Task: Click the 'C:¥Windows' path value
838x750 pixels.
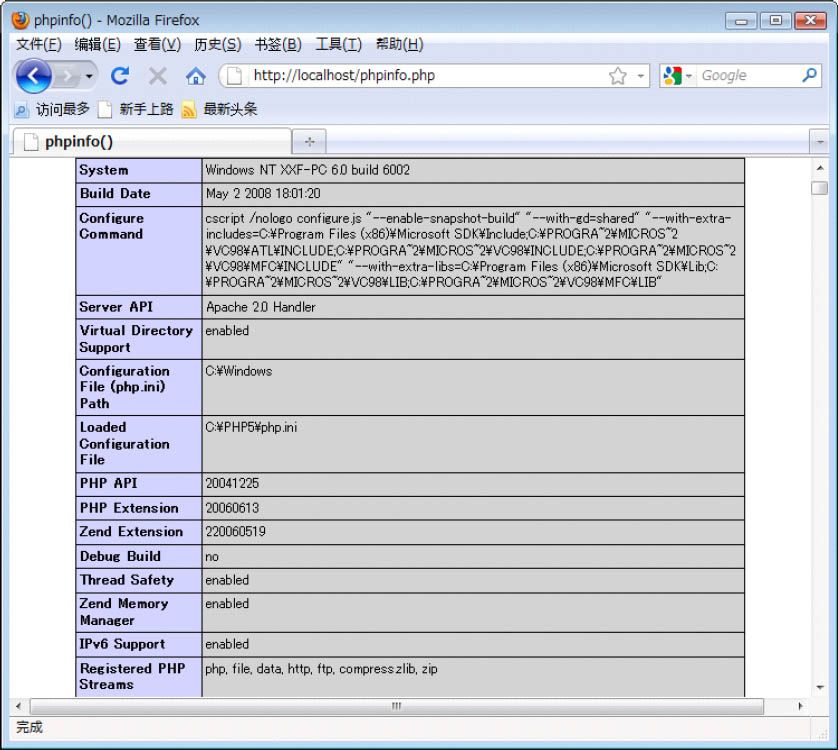Action: 239,371
